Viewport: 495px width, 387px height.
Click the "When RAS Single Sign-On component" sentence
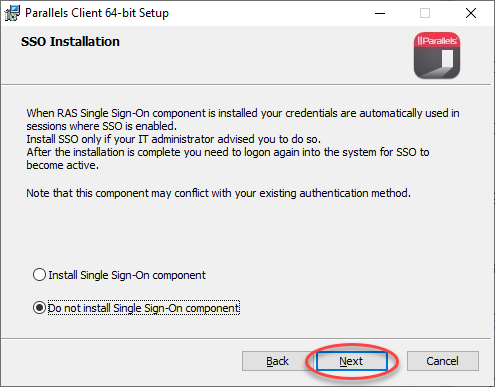click(243, 113)
